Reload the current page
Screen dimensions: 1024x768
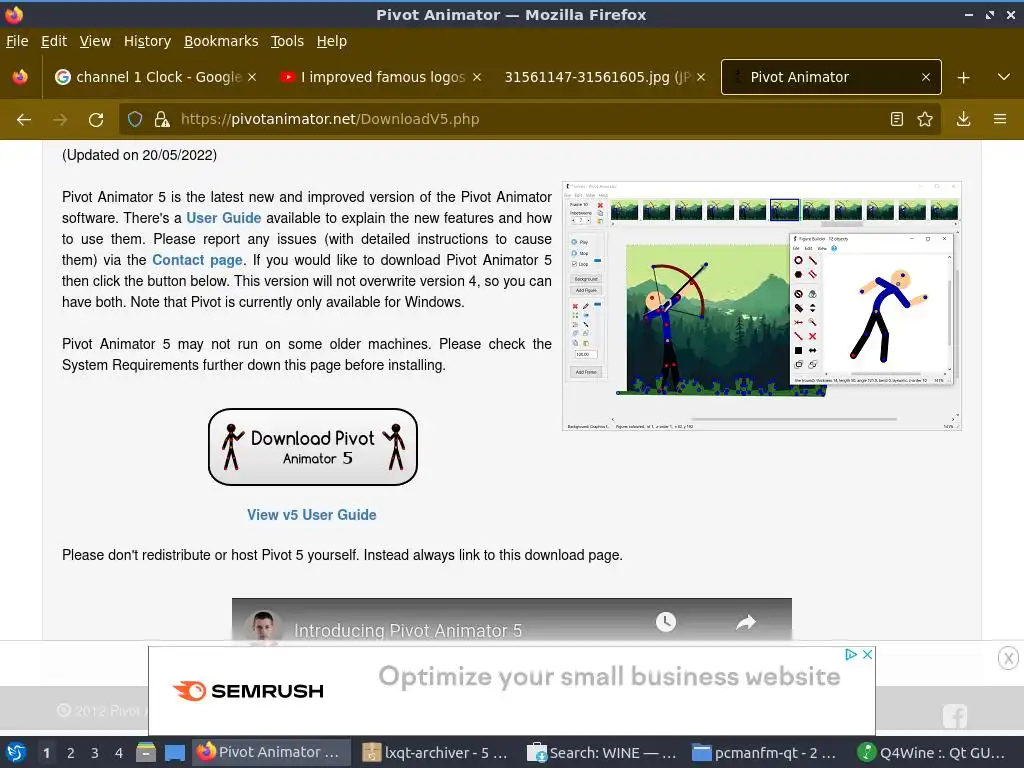pyautogui.click(x=96, y=120)
